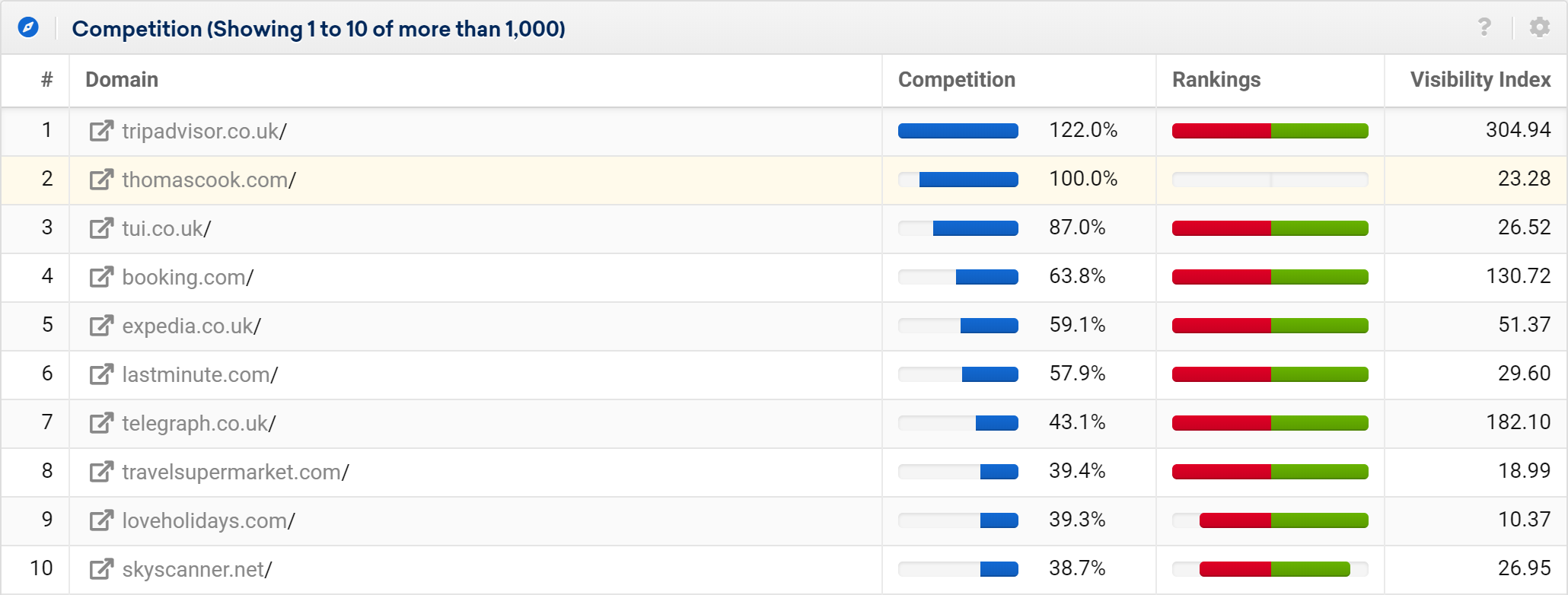
Task: Click the 43.1% competition value
Action: [1077, 422]
